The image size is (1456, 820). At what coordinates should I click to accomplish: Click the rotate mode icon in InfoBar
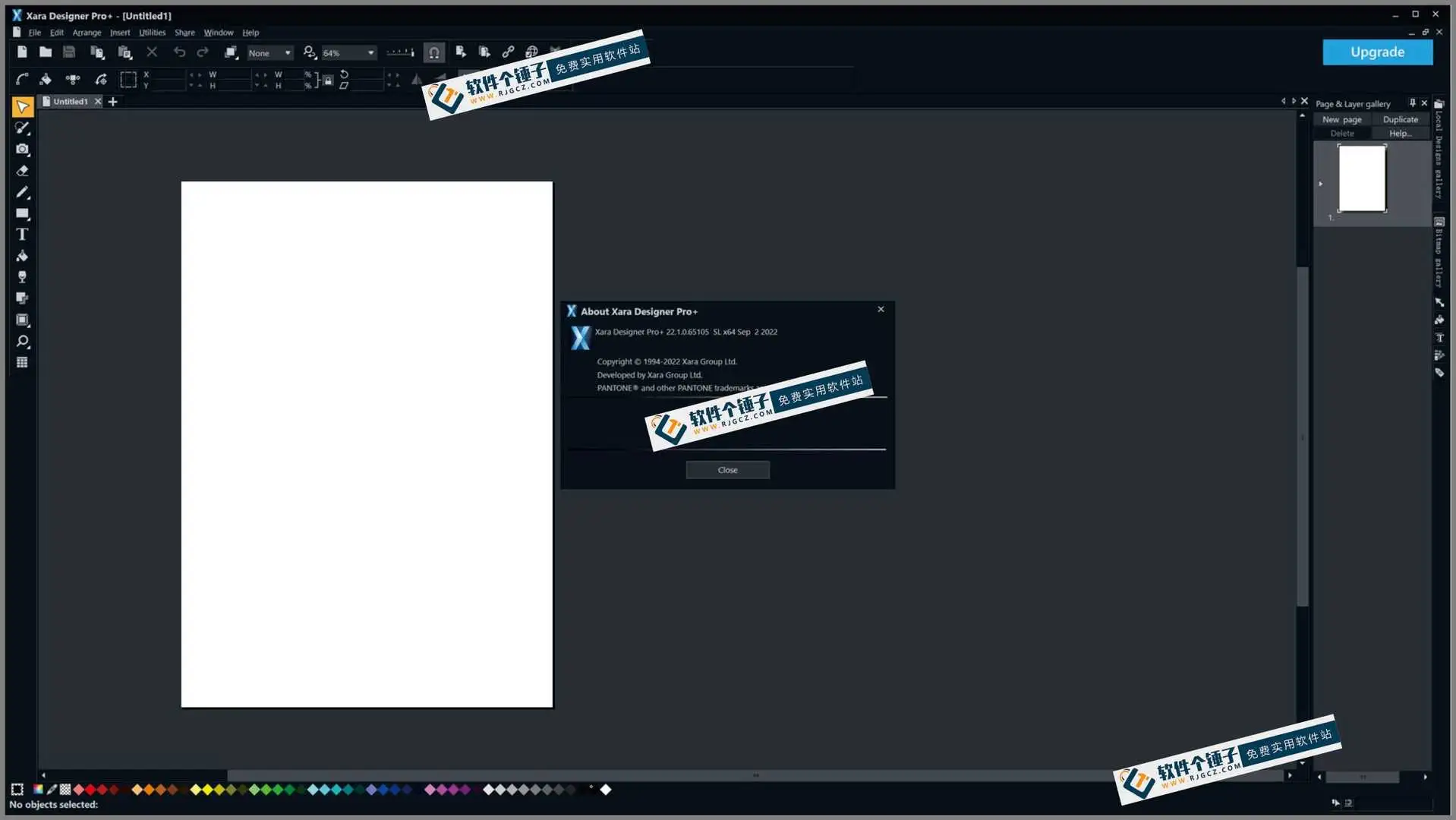tap(100, 80)
